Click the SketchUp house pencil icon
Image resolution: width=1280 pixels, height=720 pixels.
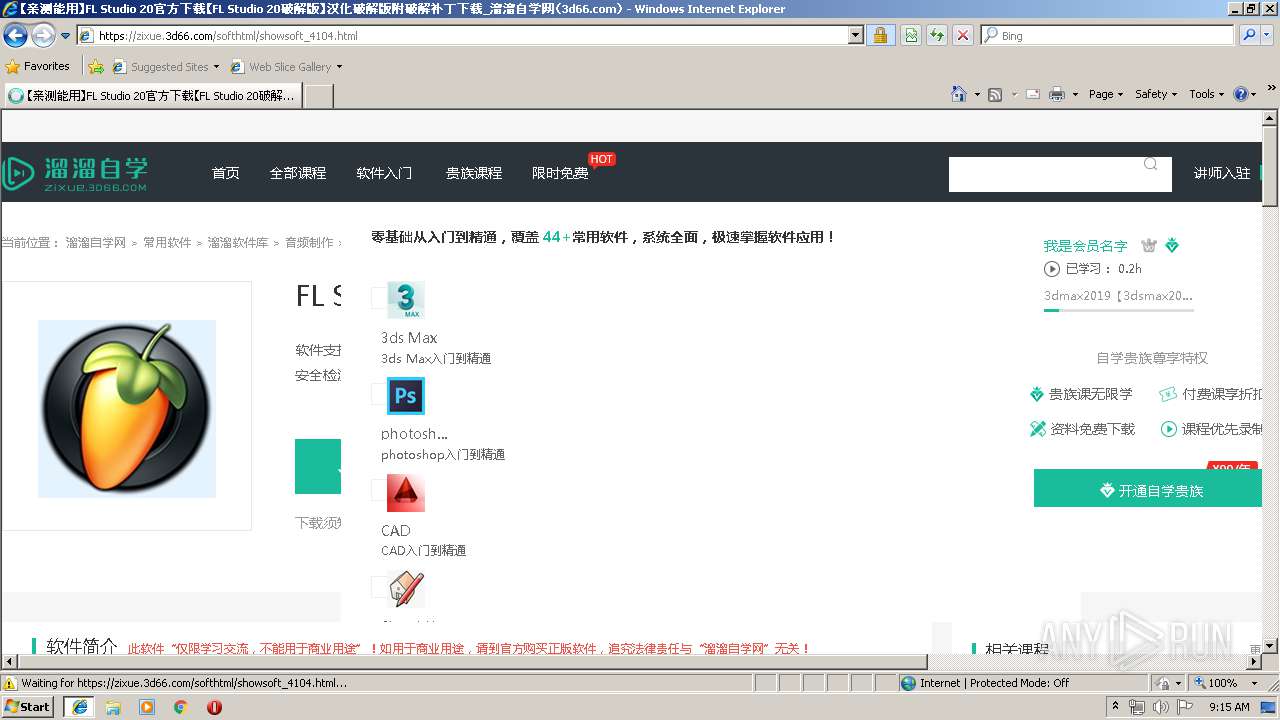(x=405, y=588)
